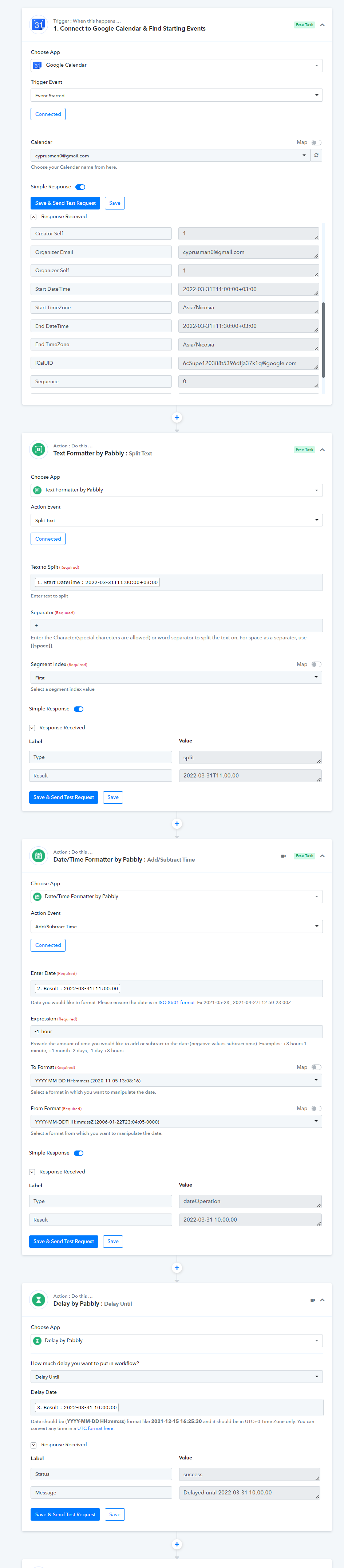Click Delay by Pabbly logo inside Choose App field

pyautogui.click(x=37, y=1340)
